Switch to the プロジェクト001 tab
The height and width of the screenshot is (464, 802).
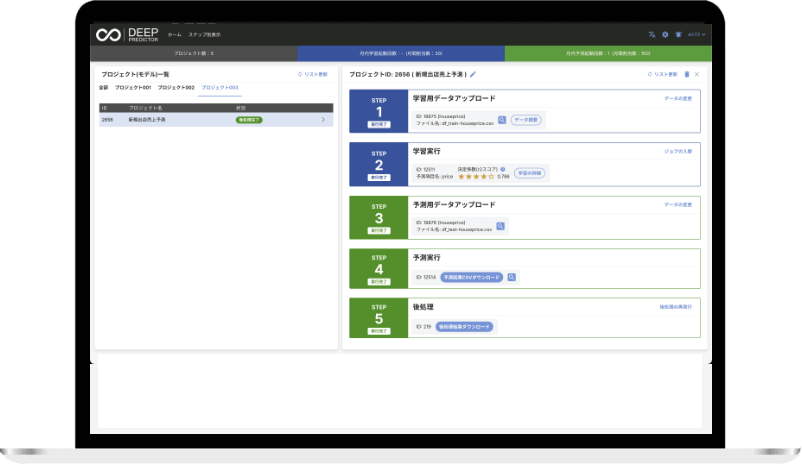point(133,89)
